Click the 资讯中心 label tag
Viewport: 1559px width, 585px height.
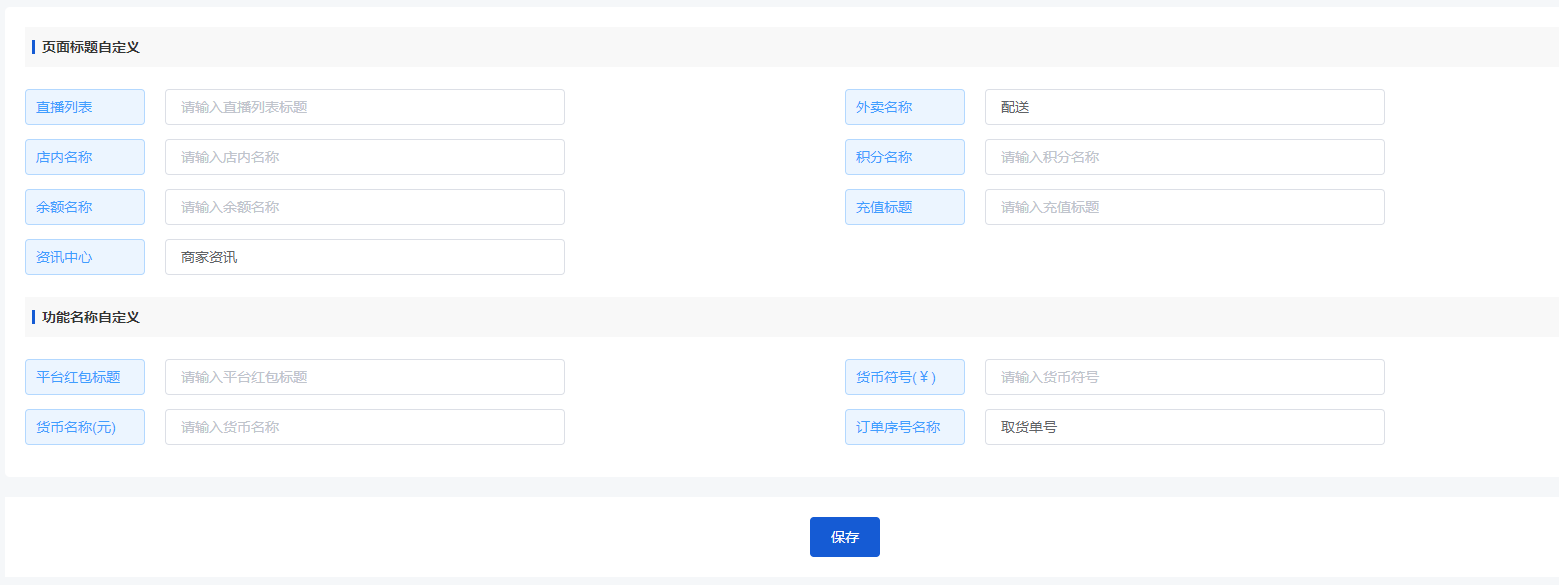click(85, 257)
